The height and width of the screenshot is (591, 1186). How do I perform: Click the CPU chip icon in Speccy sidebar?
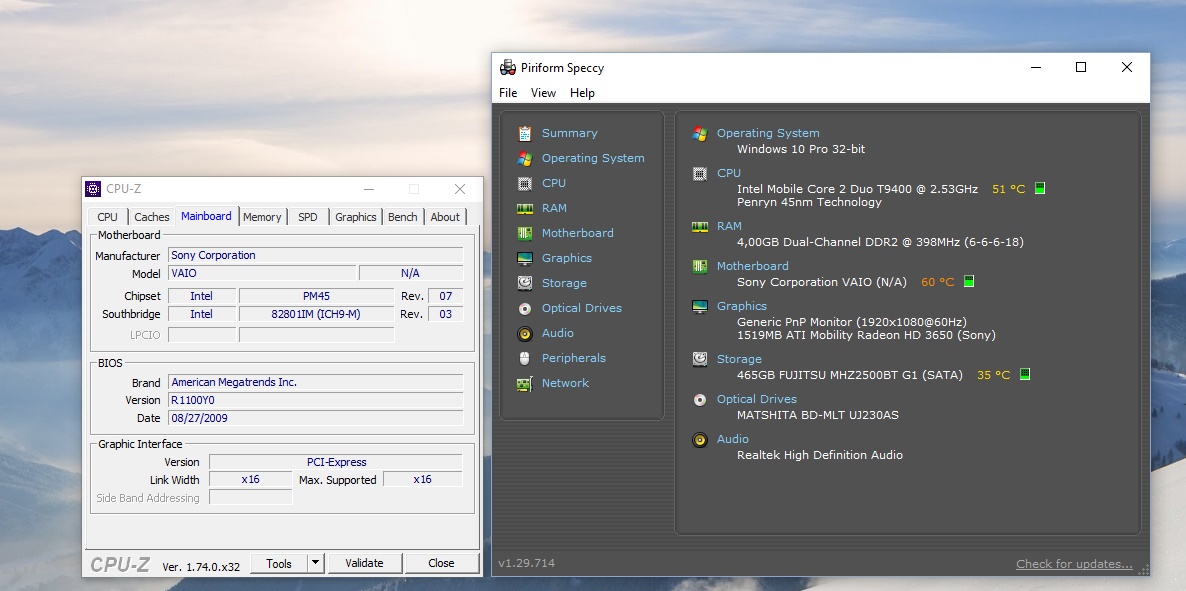point(525,183)
